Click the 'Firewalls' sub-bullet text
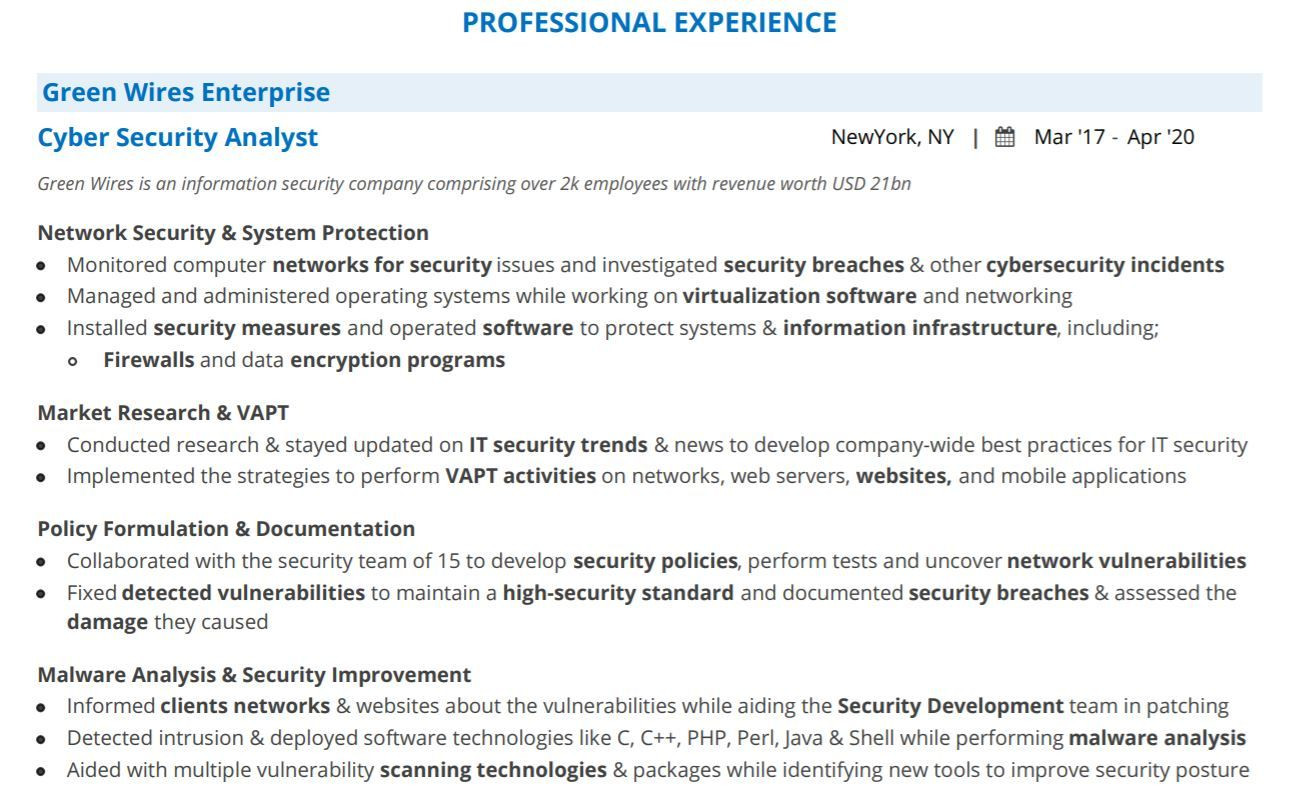The width and height of the screenshot is (1302, 809). coord(149,360)
